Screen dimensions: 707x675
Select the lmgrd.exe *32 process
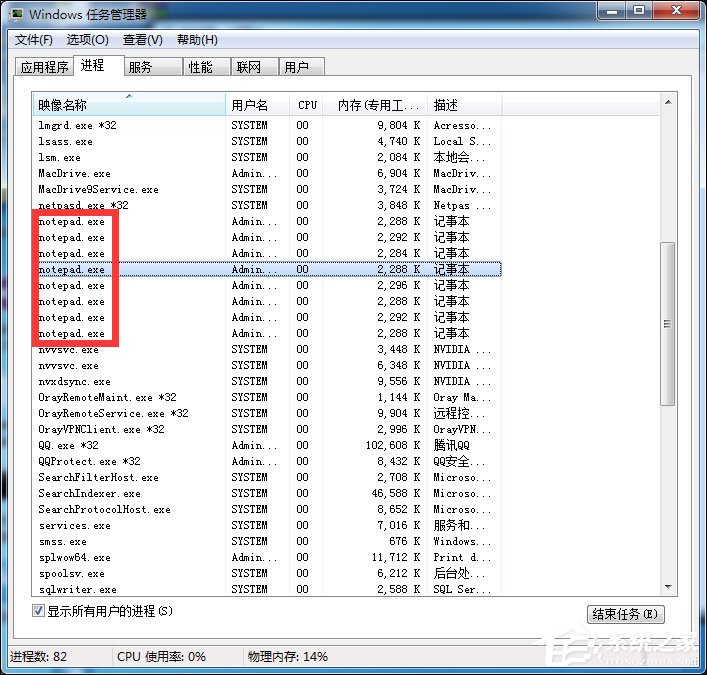267,125
